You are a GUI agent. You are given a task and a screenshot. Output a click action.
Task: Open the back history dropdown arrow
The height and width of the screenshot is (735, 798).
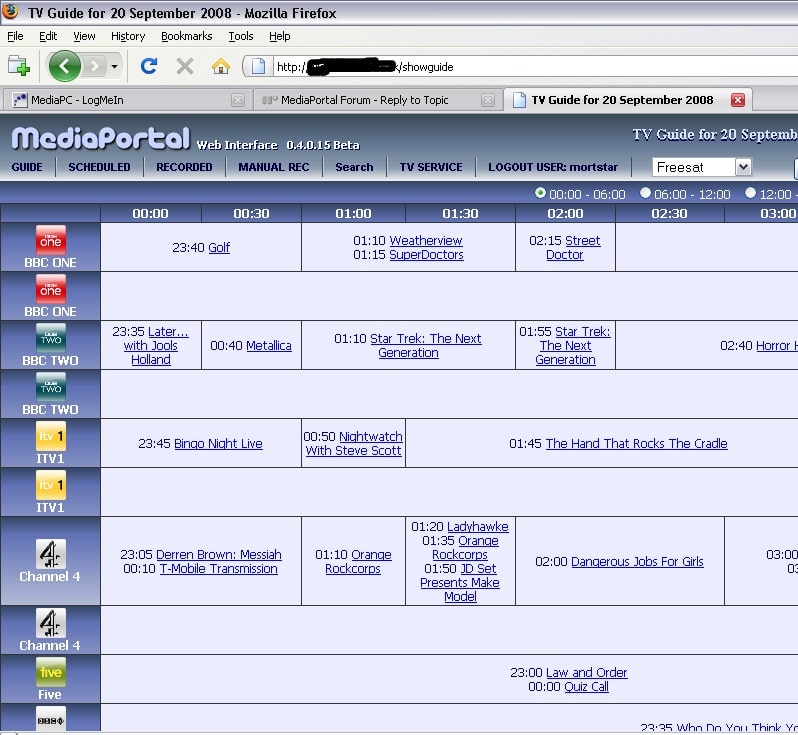click(115, 67)
